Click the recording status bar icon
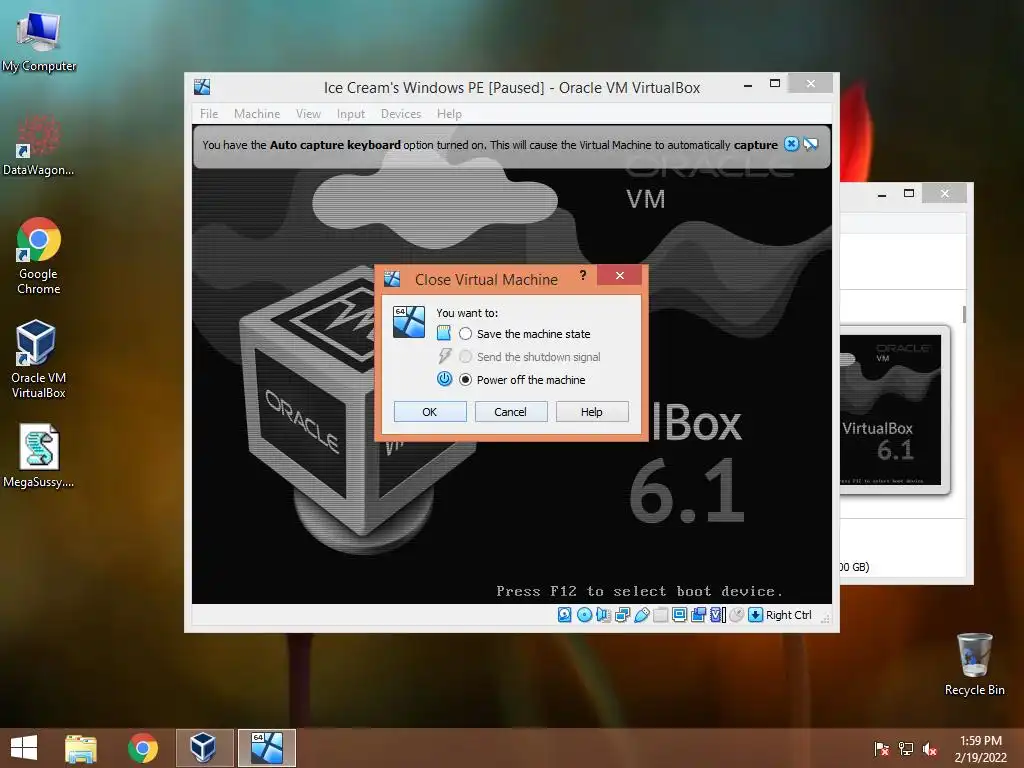 click(698, 615)
